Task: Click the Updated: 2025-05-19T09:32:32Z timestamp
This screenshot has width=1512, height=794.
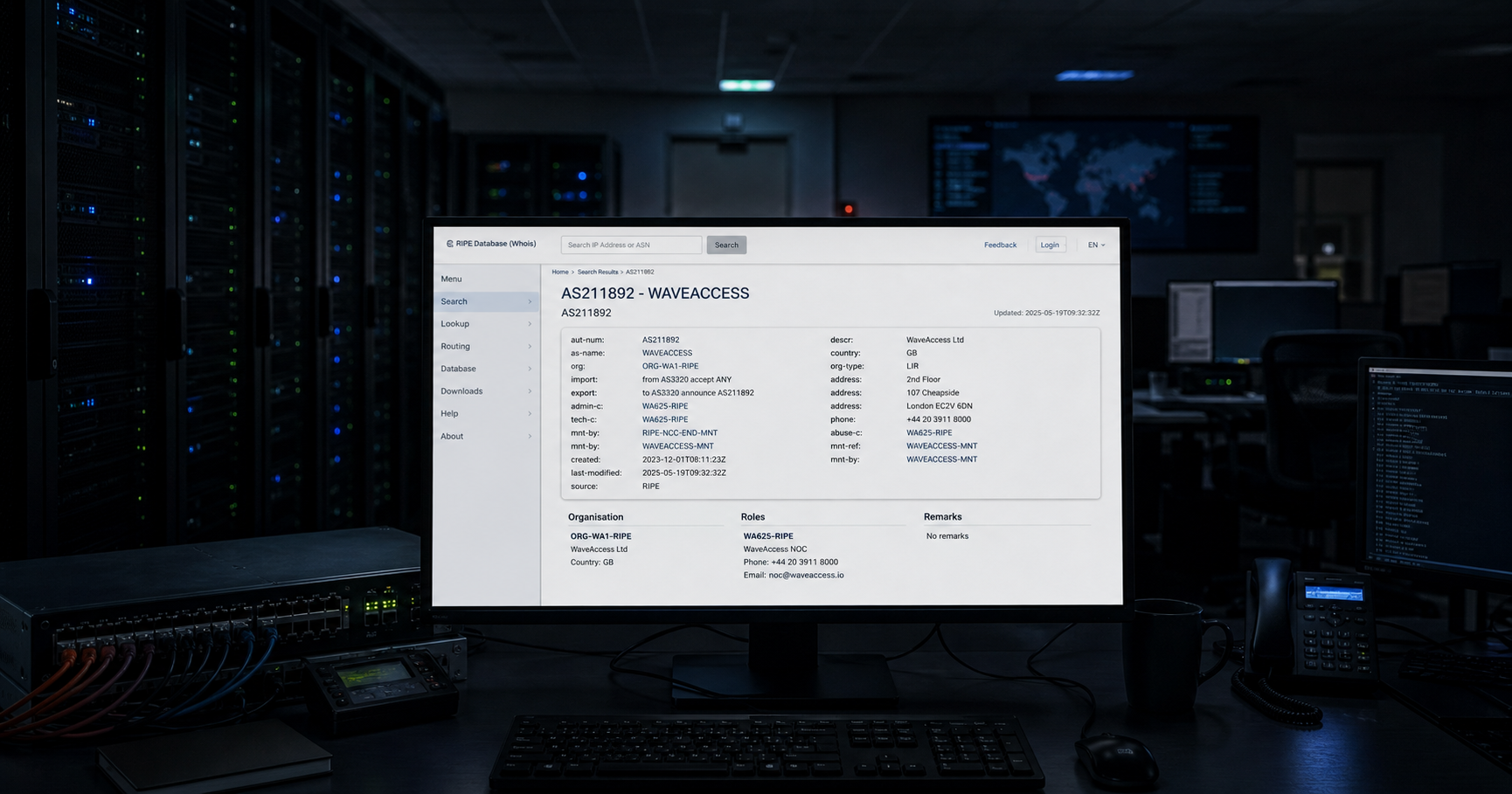Action: point(1046,313)
